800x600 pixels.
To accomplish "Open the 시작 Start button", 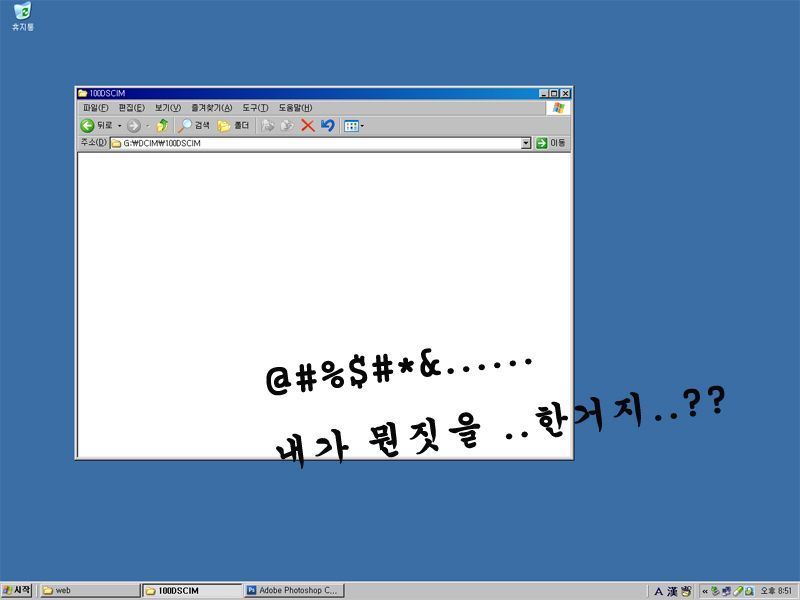I will (x=16, y=591).
